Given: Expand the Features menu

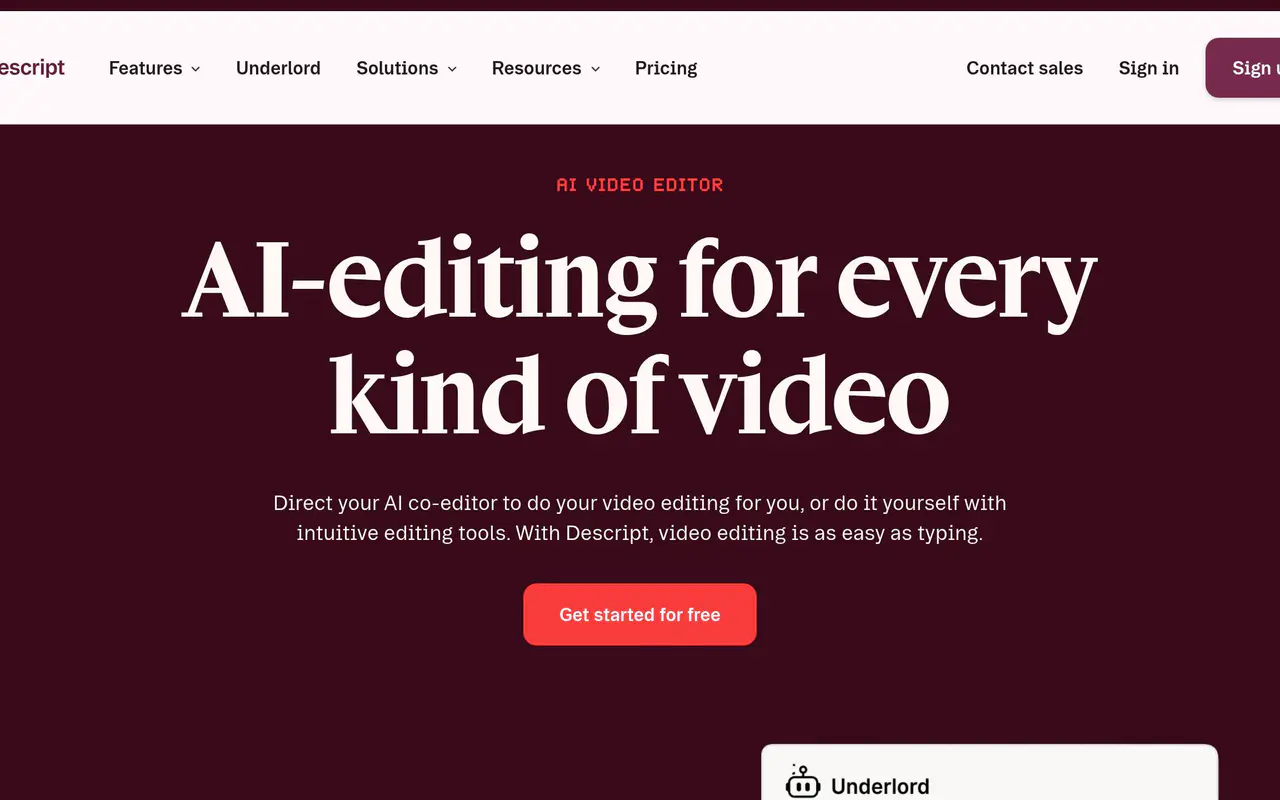Looking at the screenshot, I should 154,68.
